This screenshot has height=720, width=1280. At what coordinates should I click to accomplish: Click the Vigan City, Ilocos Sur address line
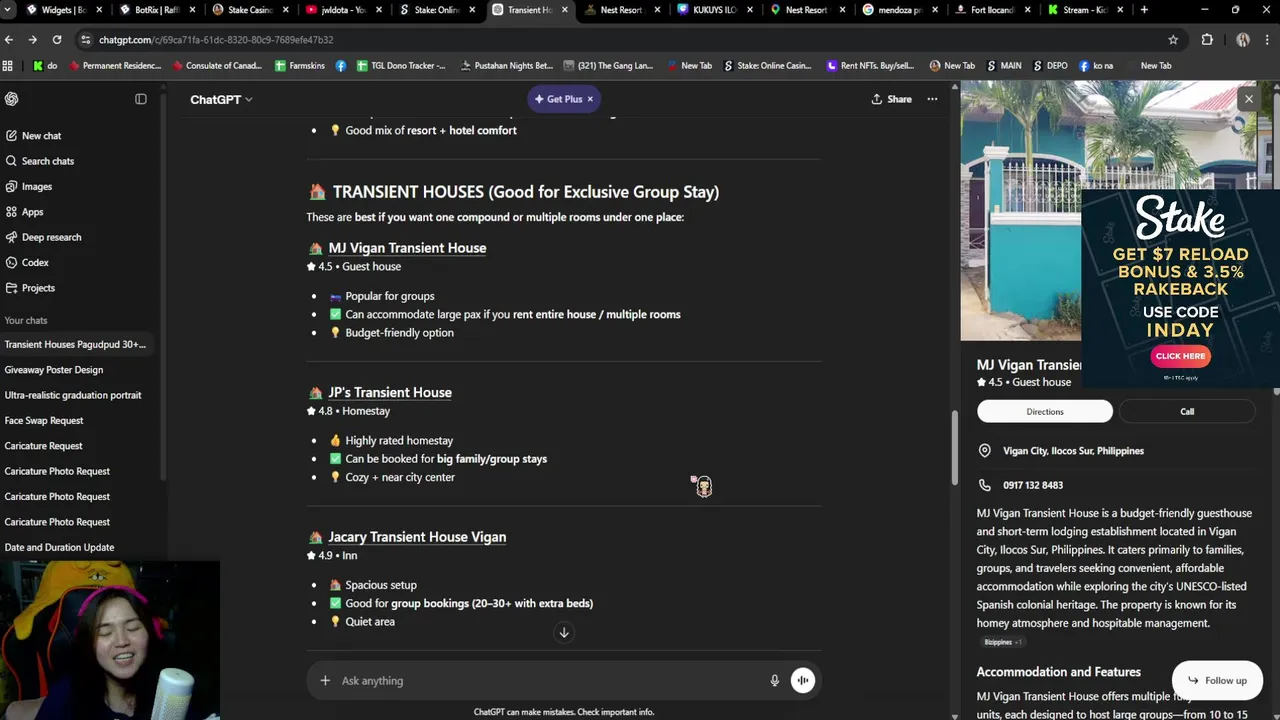pos(1073,451)
